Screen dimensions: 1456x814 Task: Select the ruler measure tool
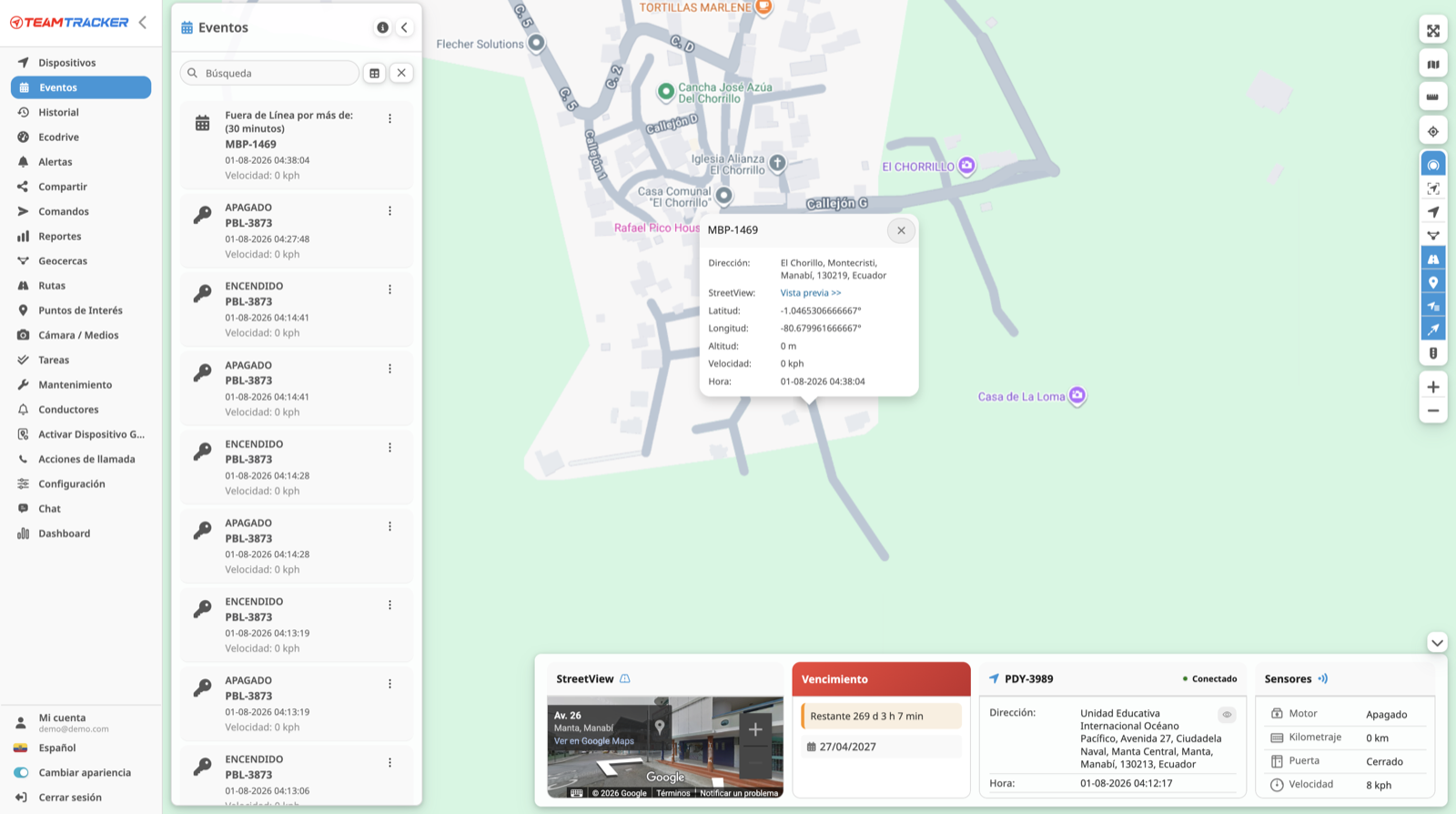1433,97
